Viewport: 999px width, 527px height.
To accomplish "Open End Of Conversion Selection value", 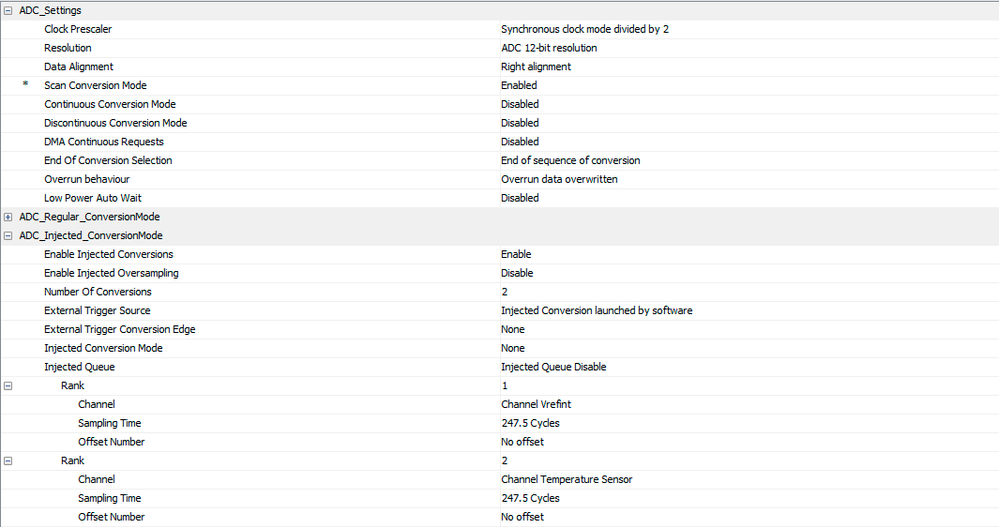I will point(570,161).
